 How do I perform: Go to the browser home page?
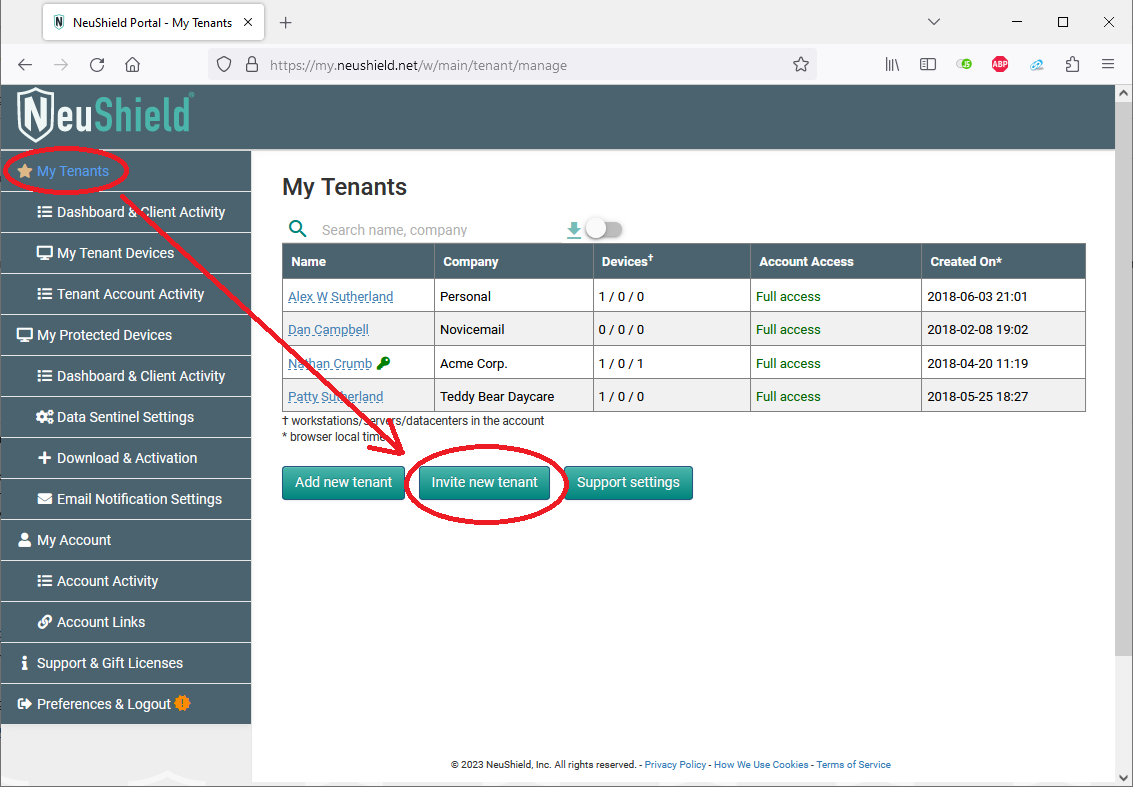click(x=132, y=65)
